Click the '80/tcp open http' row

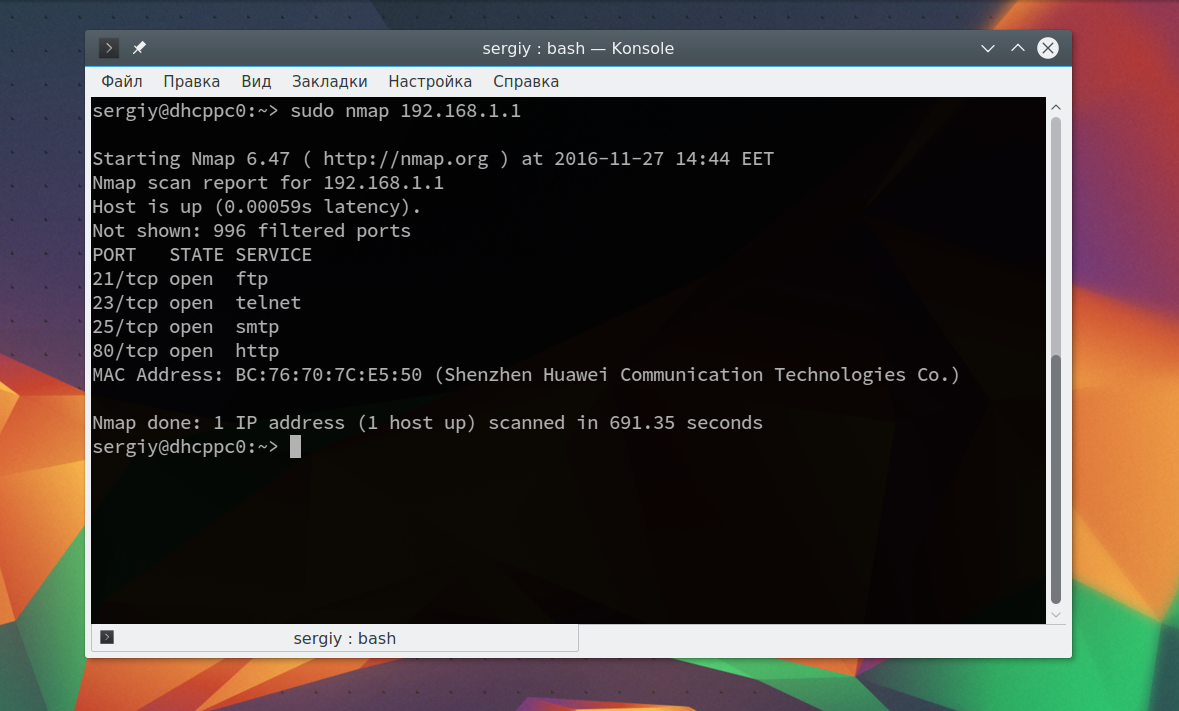click(185, 351)
